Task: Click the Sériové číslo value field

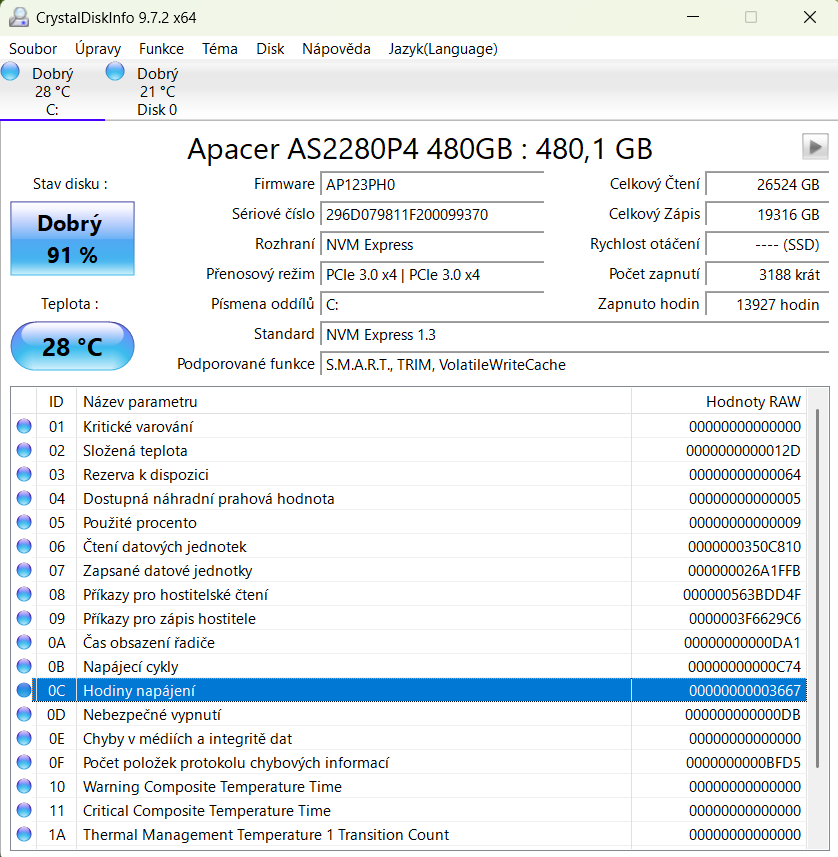Action: pyautogui.click(x=431, y=215)
